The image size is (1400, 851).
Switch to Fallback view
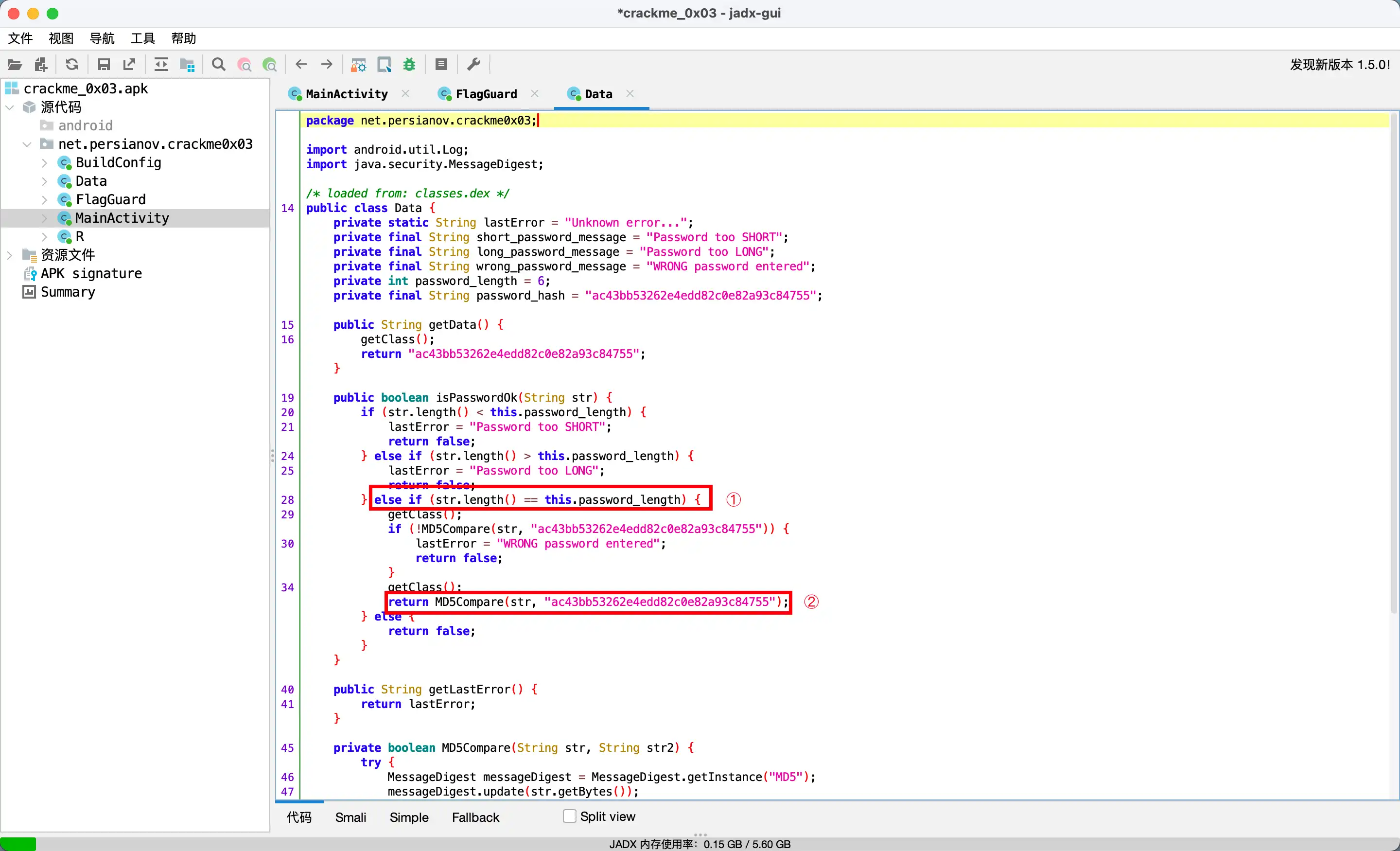click(x=475, y=817)
